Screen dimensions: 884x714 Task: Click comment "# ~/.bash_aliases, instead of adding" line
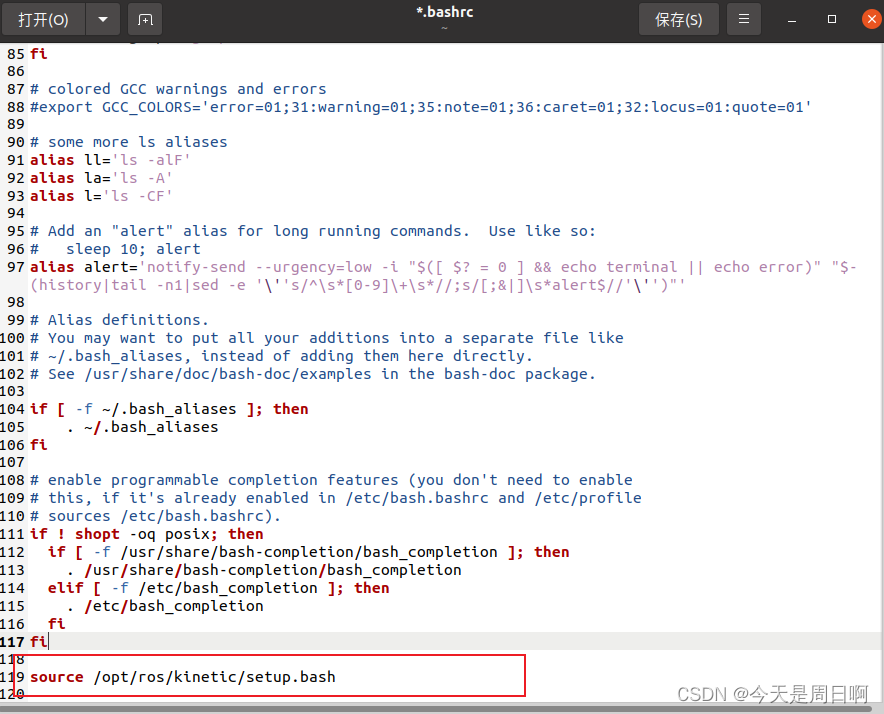pyautogui.click(x=281, y=356)
